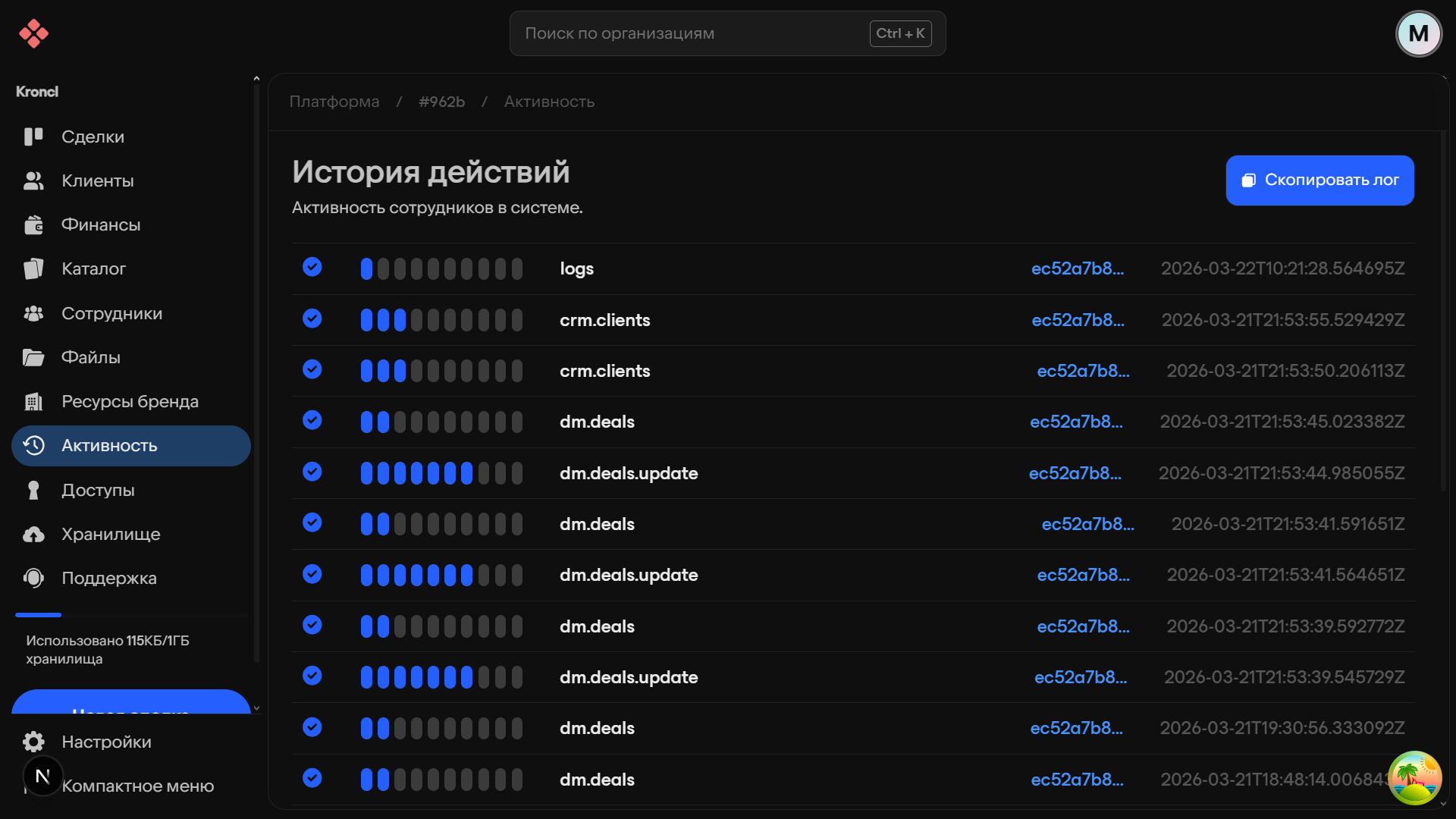Click the Файлы folder icon

click(33, 357)
